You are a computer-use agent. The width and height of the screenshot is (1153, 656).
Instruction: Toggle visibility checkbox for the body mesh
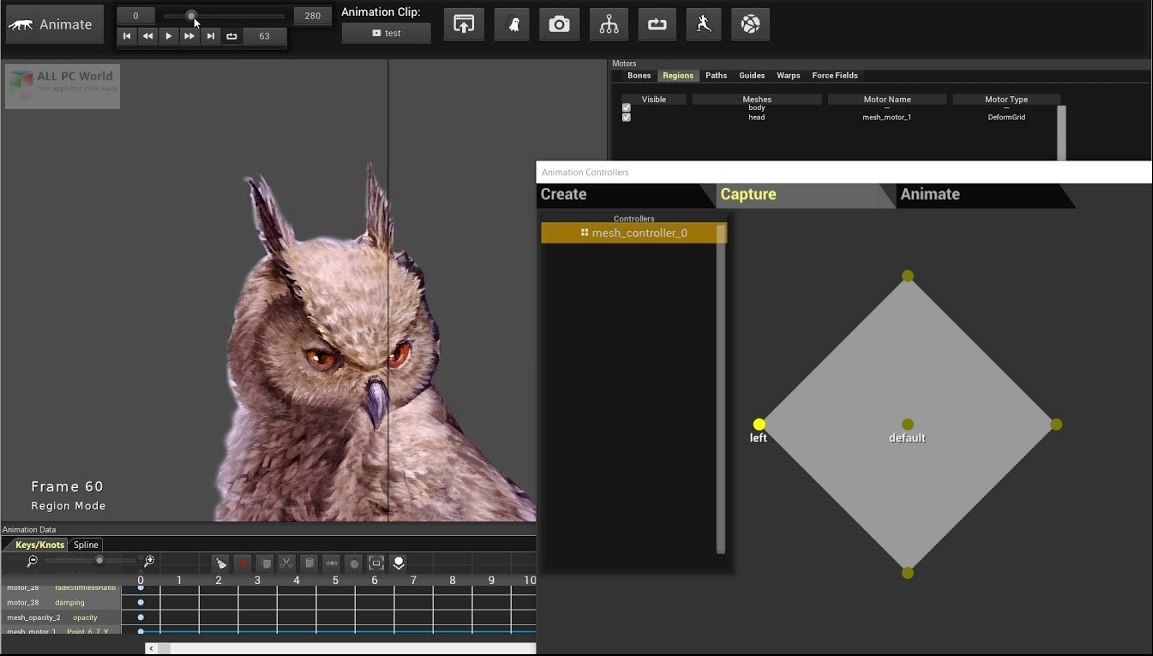(626, 107)
